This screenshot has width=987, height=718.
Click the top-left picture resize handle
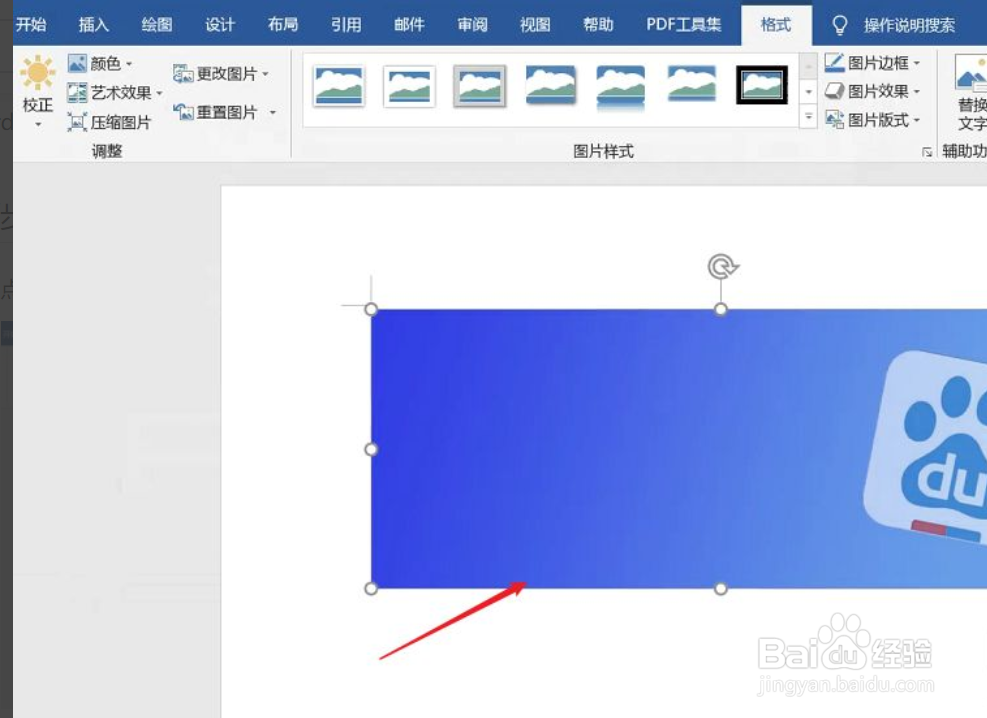(x=371, y=309)
